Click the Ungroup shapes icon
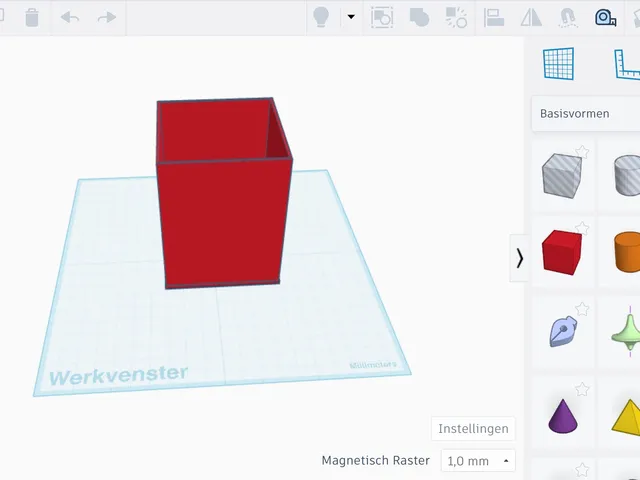This screenshot has height=480, width=640. tap(456, 18)
